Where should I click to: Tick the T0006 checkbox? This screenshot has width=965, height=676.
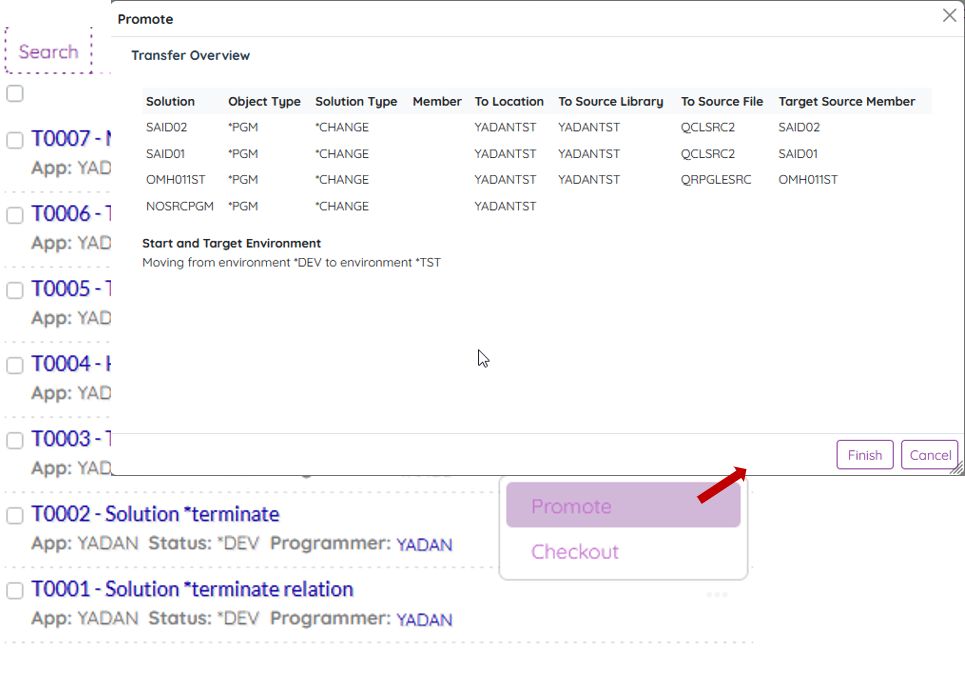(15, 215)
